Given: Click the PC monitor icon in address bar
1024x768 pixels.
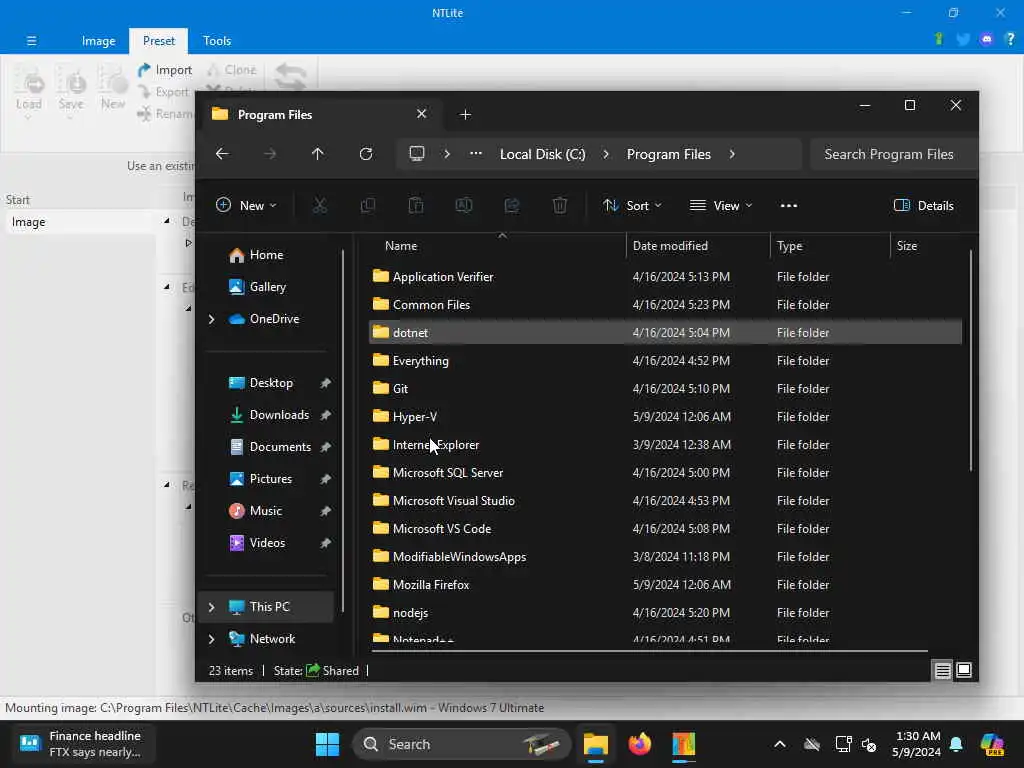Looking at the screenshot, I should click(417, 153).
